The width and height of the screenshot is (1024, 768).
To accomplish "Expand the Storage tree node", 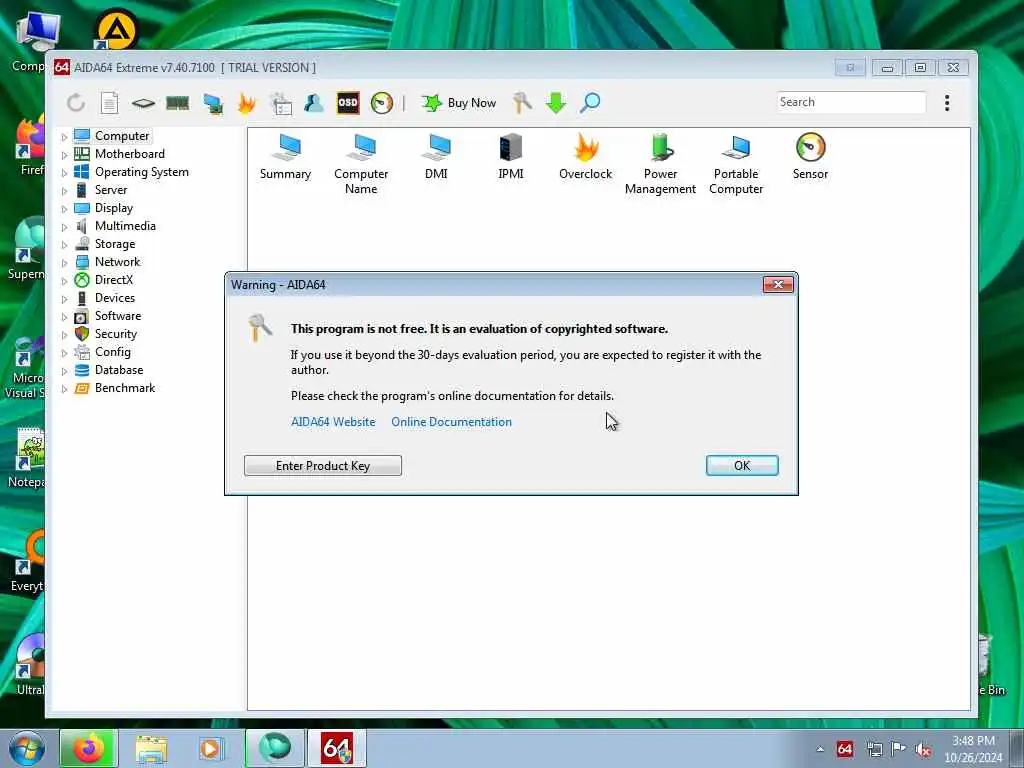I will click(x=64, y=245).
